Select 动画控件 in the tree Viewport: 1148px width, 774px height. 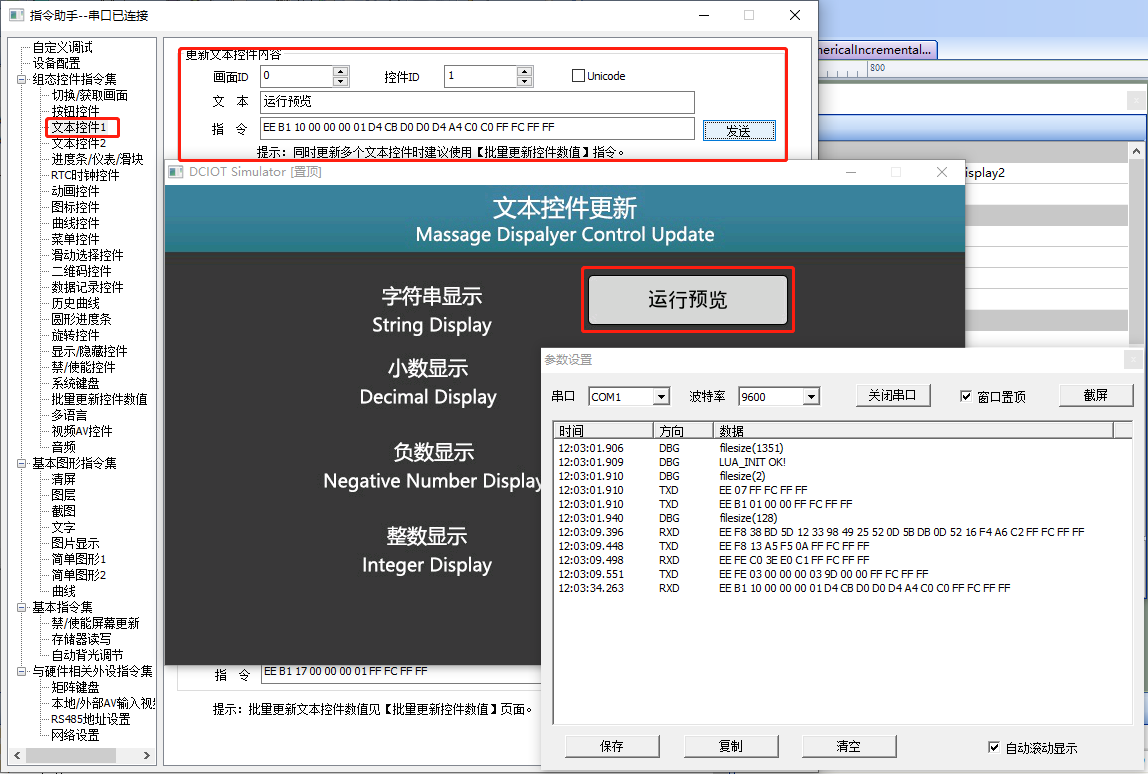click(75, 191)
